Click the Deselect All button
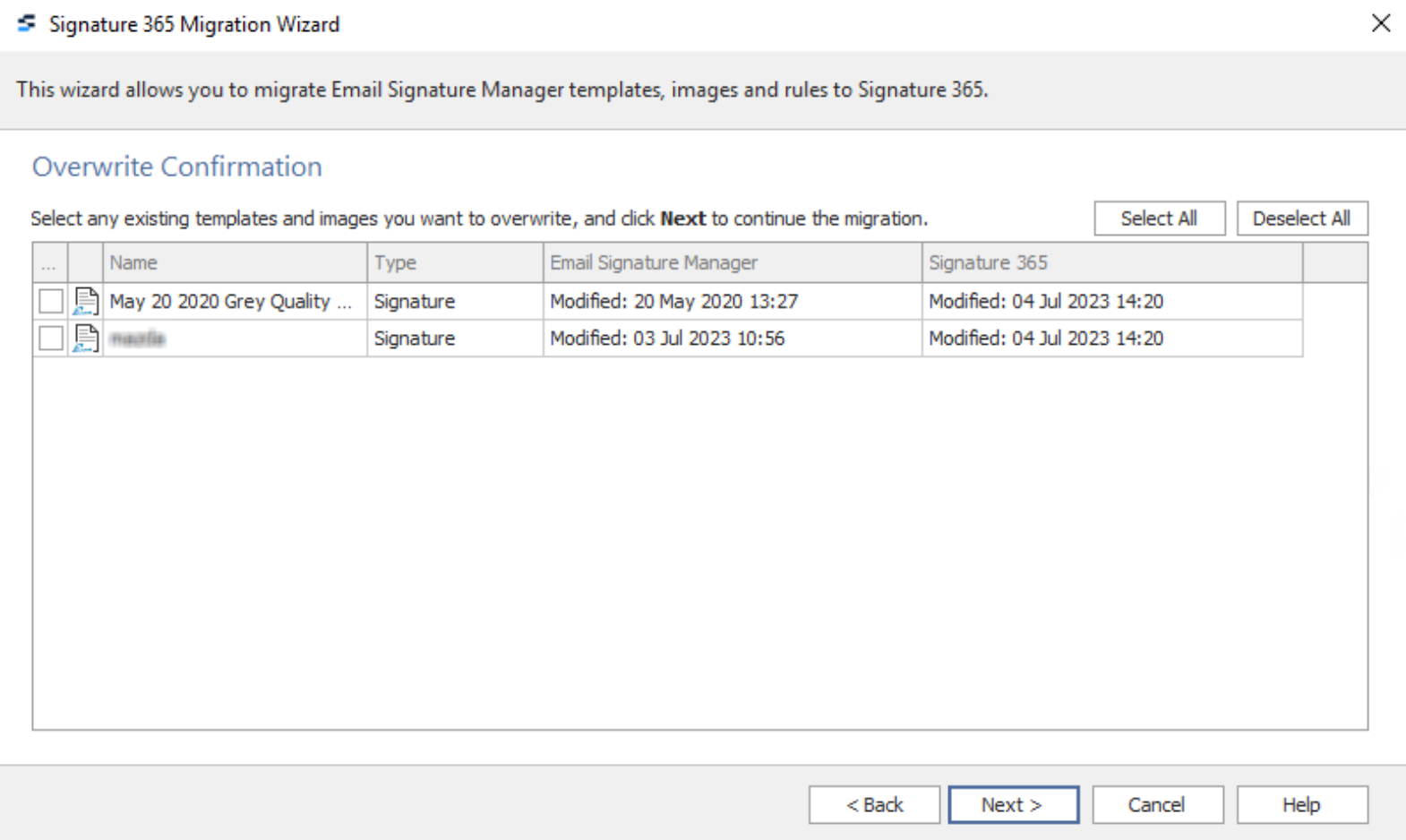Image resolution: width=1406 pixels, height=840 pixels. tap(1302, 219)
